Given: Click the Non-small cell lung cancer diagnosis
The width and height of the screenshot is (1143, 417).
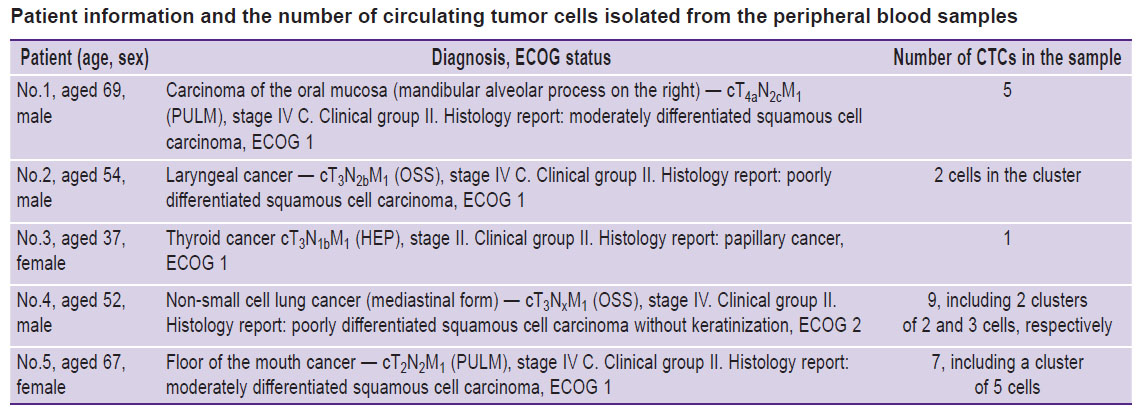Looking at the screenshot, I should coord(514,313).
